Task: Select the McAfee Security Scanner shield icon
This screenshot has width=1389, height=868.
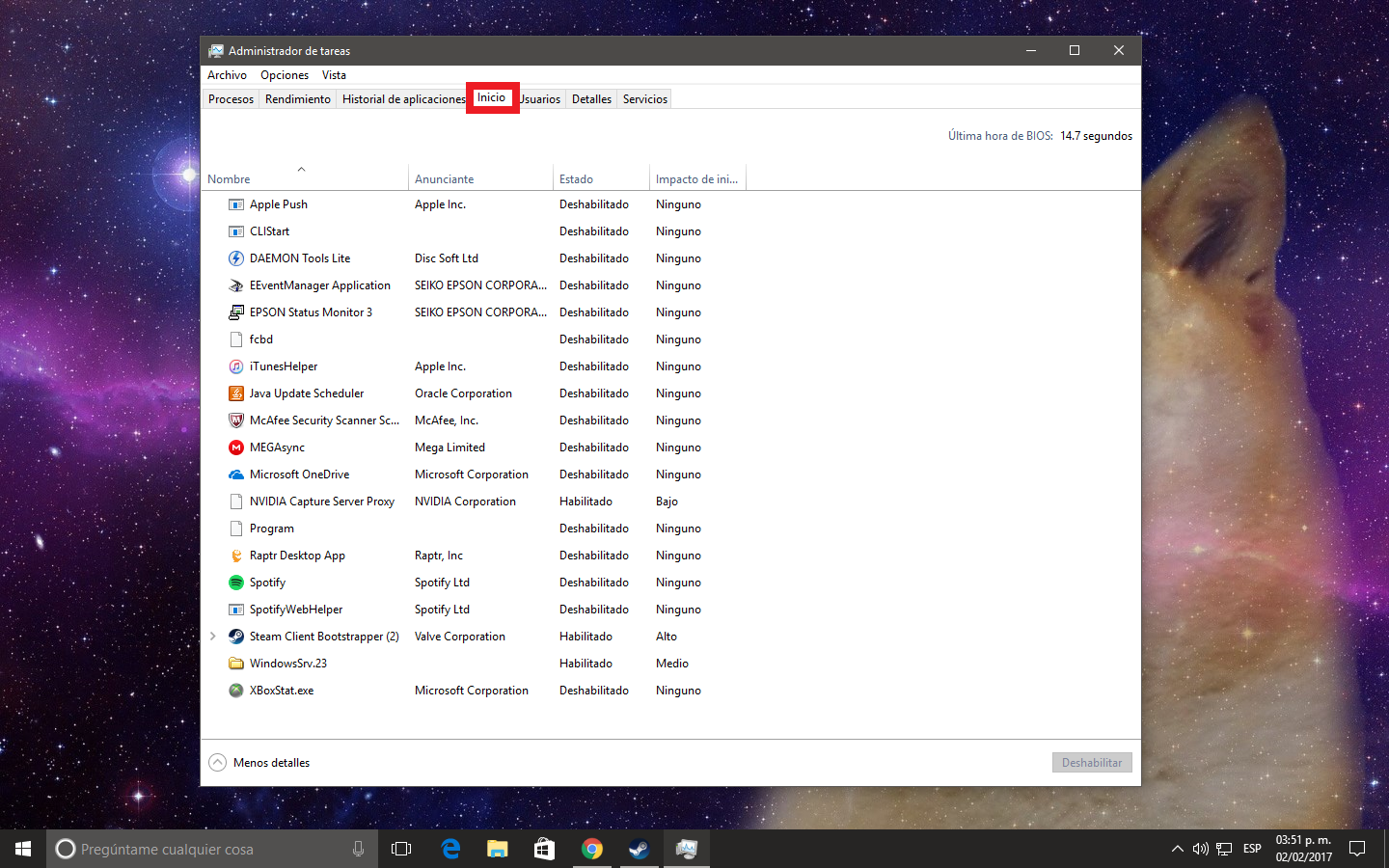Action: [235, 420]
